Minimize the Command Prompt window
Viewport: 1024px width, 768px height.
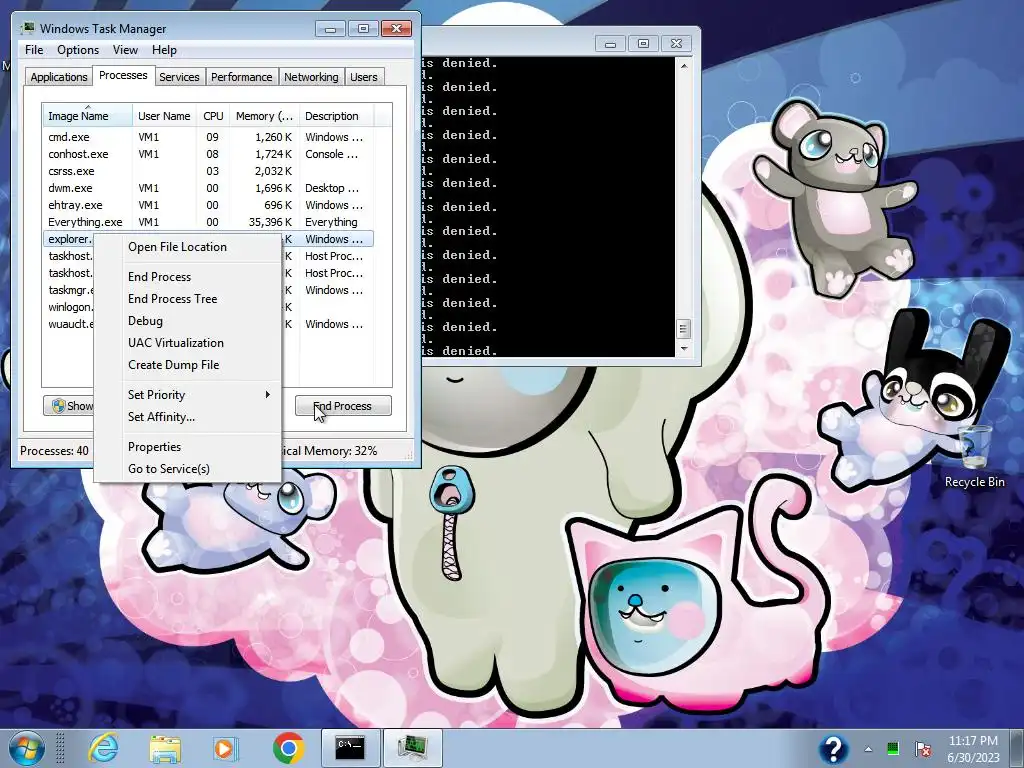[611, 44]
